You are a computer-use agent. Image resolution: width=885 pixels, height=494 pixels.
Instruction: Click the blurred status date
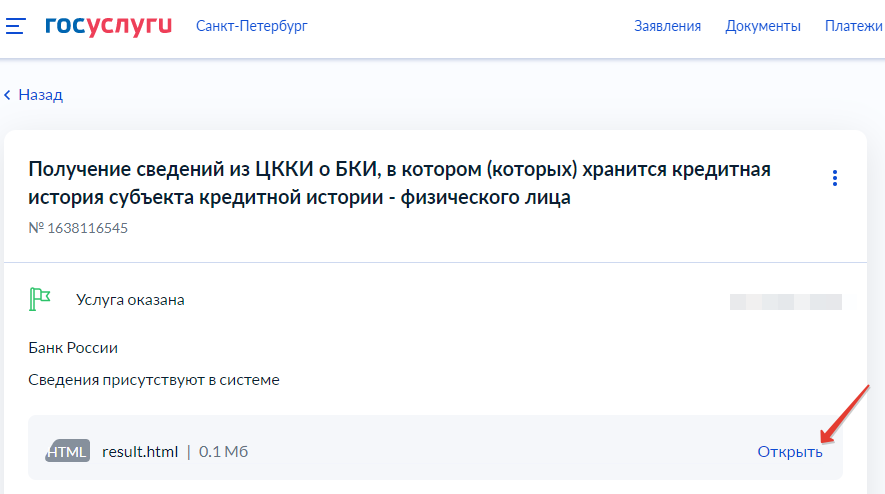pos(785,301)
